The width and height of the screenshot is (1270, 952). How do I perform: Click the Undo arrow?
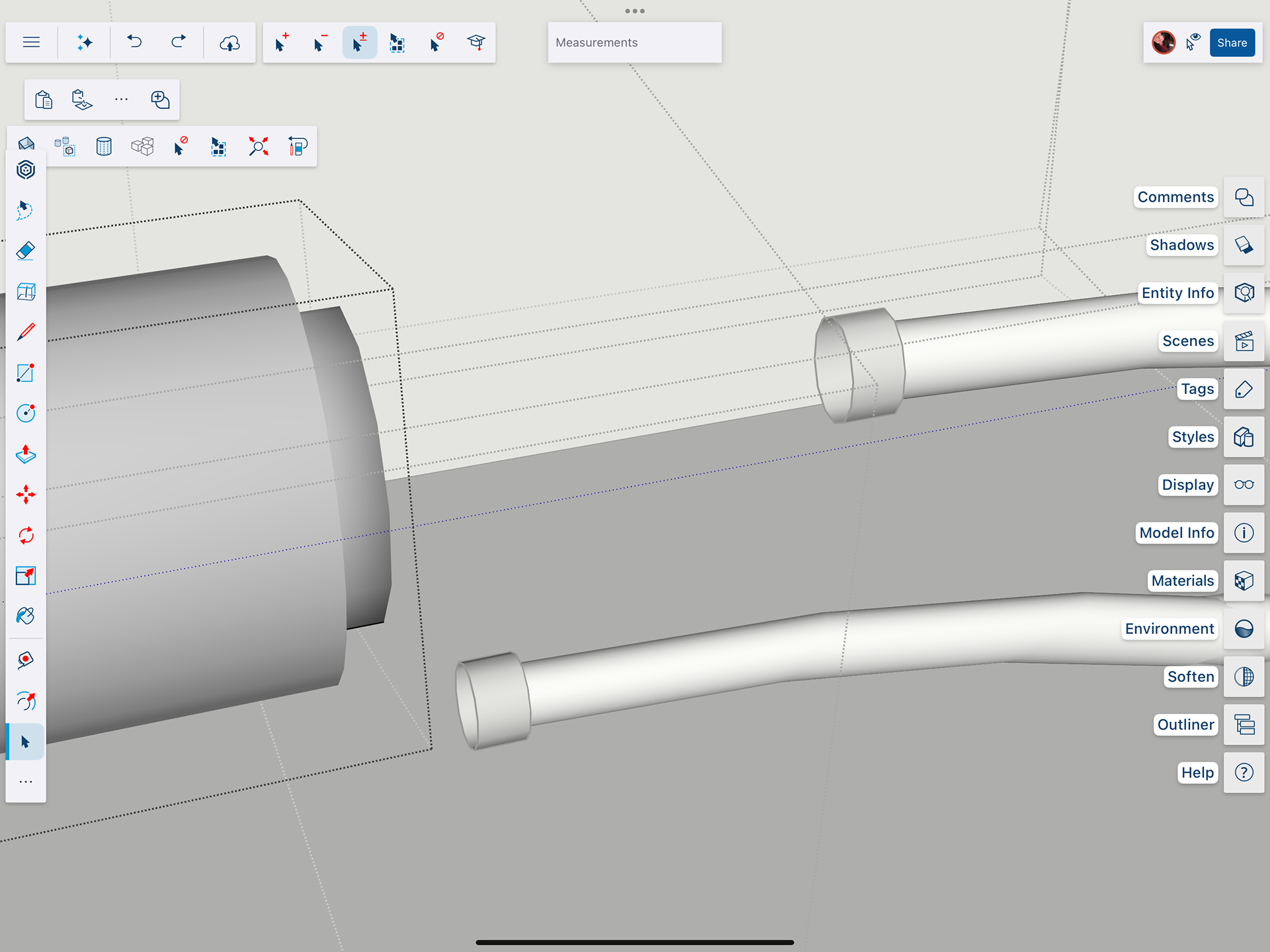[134, 42]
